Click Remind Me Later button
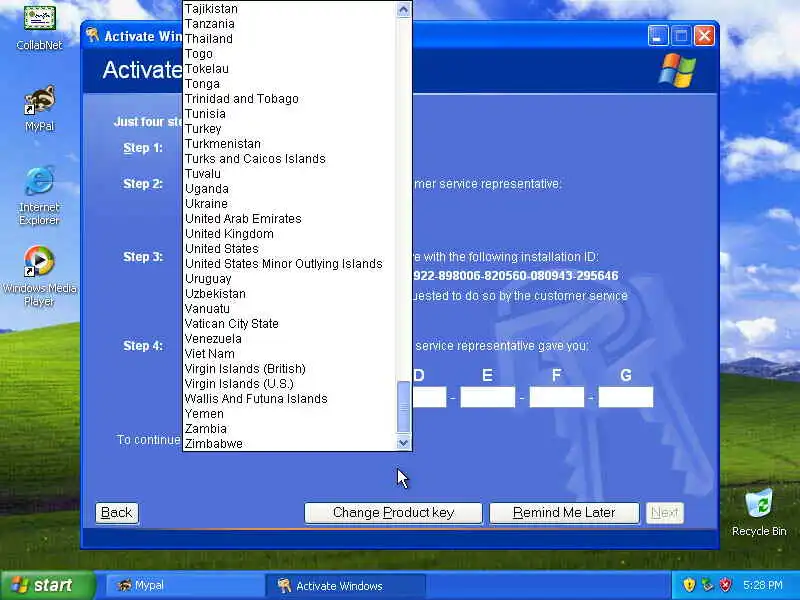Image resolution: width=800 pixels, height=600 pixels. [x=564, y=513]
